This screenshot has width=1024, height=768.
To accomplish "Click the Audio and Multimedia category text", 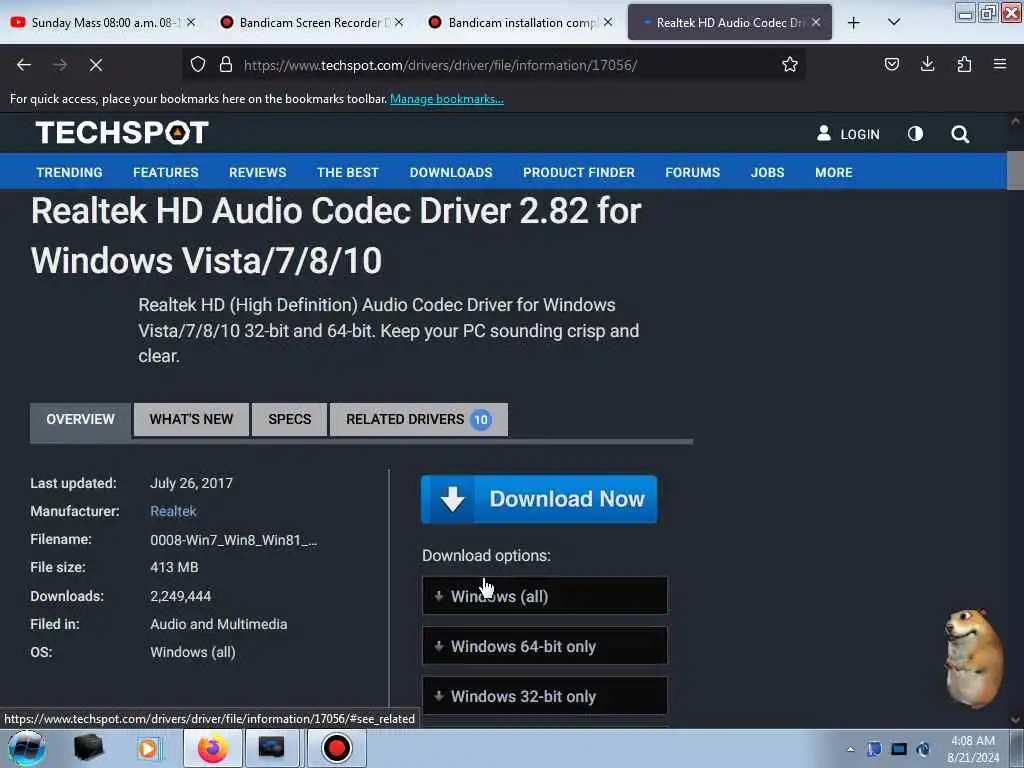I will [x=219, y=624].
